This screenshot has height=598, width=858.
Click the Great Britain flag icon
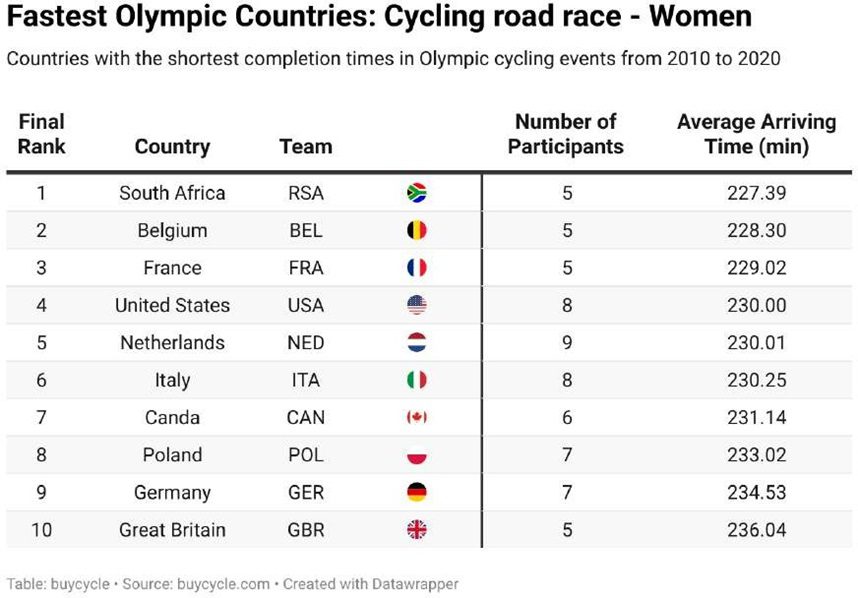pos(417,530)
